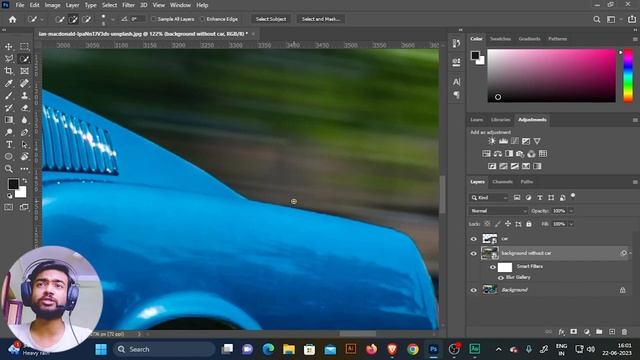Select the Crop tool
Screen dimensions: 640x360
pos(9,71)
